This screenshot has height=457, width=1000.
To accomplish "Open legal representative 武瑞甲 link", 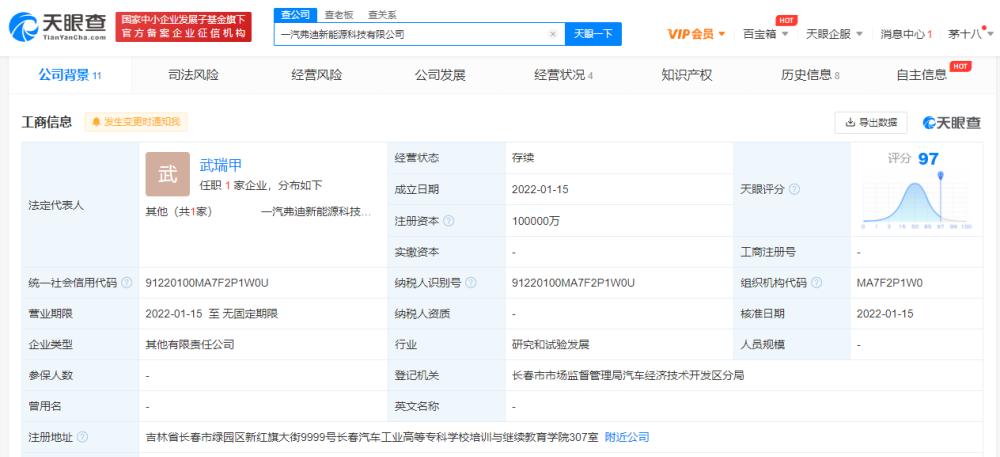I will coord(221,165).
